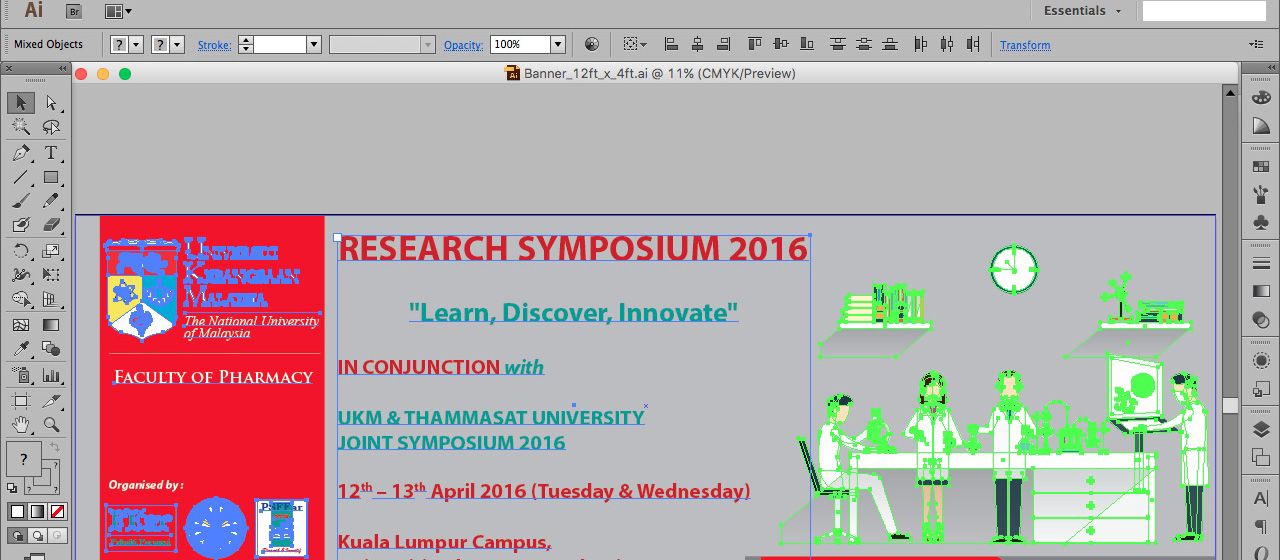The image size is (1280, 560).
Task: Open the control bar options menu
Action: tap(1256, 45)
